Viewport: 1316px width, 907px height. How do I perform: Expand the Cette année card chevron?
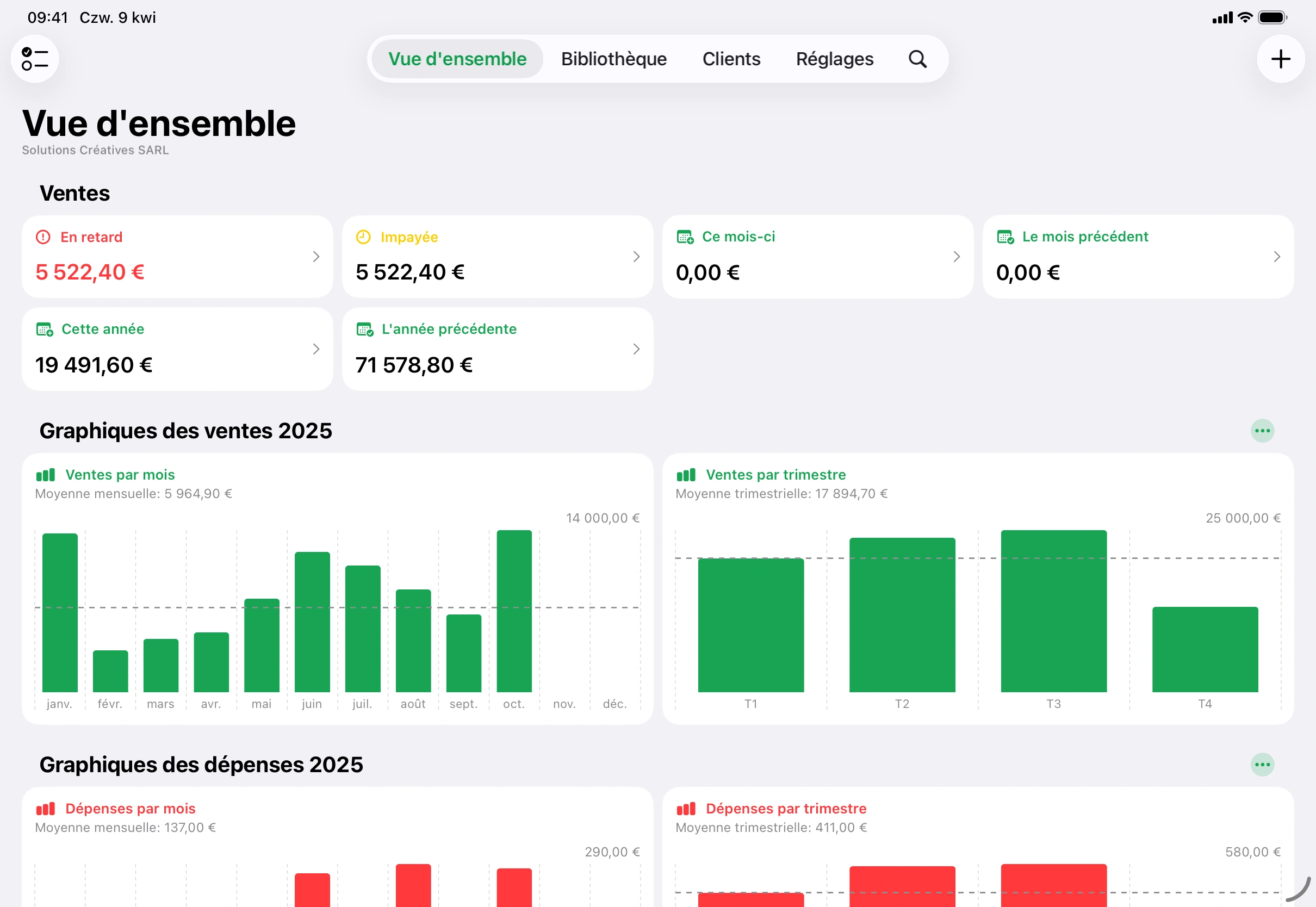click(316, 349)
